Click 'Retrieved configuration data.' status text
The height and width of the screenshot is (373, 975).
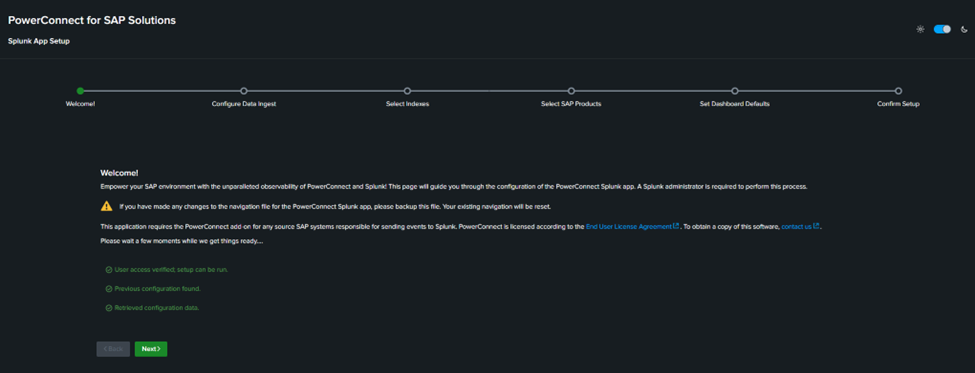point(157,308)
